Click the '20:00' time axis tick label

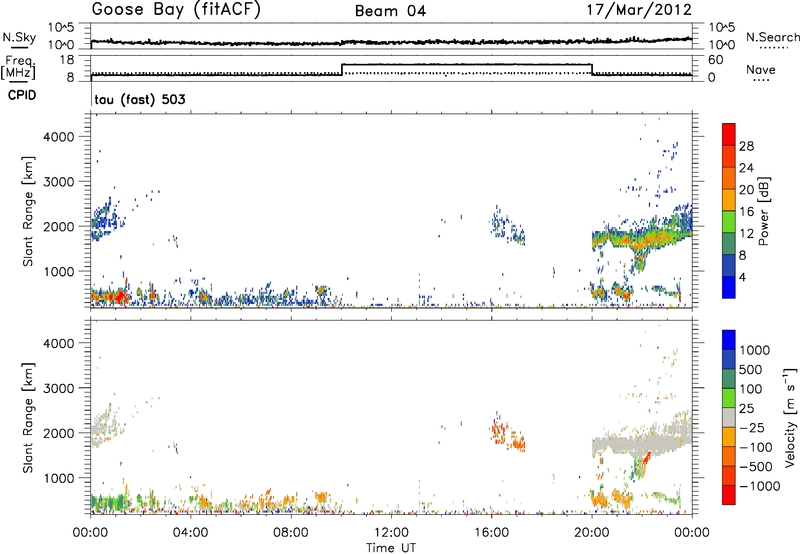pyautogui.click(x=592, y=533)
